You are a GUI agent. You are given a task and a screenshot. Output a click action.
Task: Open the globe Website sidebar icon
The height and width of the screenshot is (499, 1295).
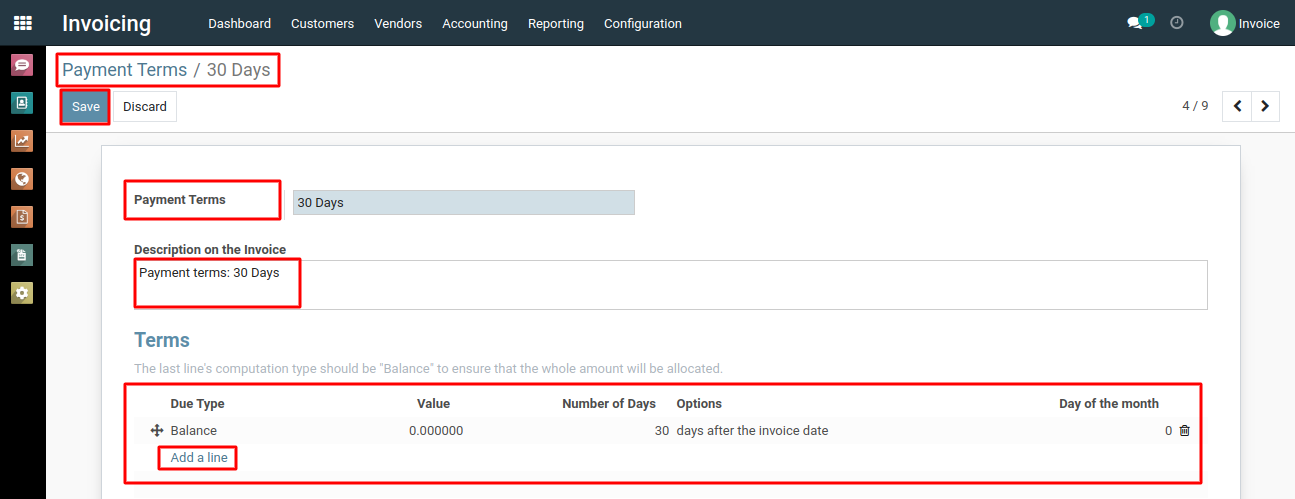(x=22, y=179)
